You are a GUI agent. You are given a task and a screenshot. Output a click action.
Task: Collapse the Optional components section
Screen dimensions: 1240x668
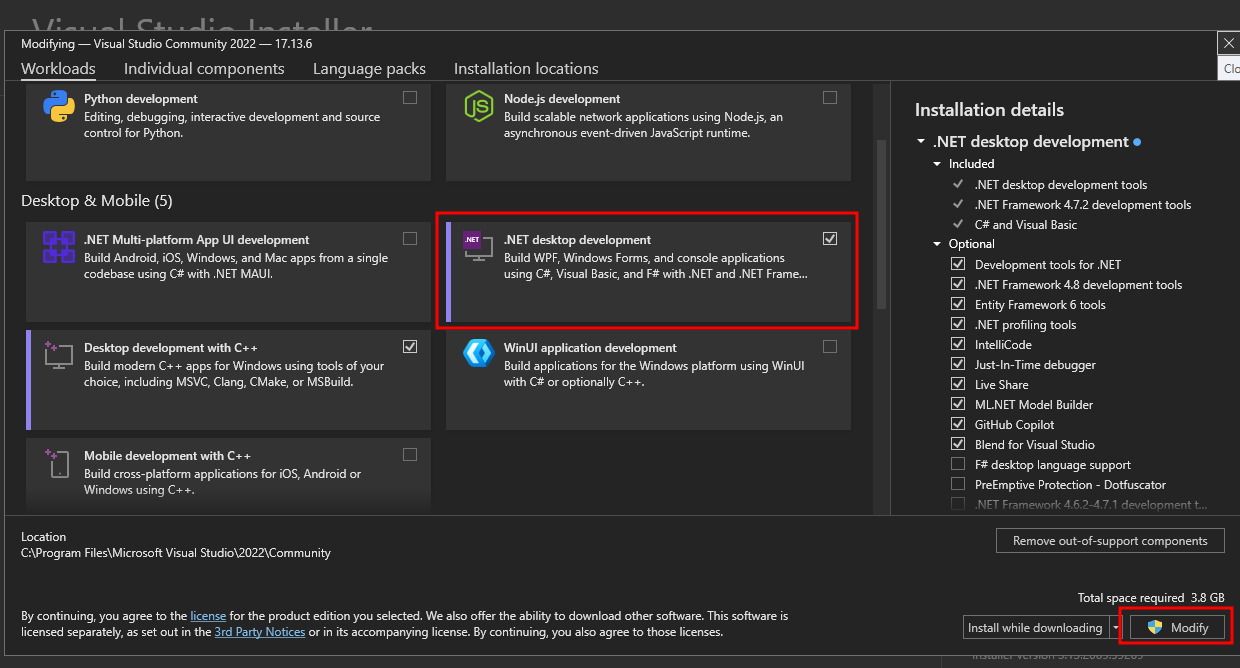tap(937, 244)
